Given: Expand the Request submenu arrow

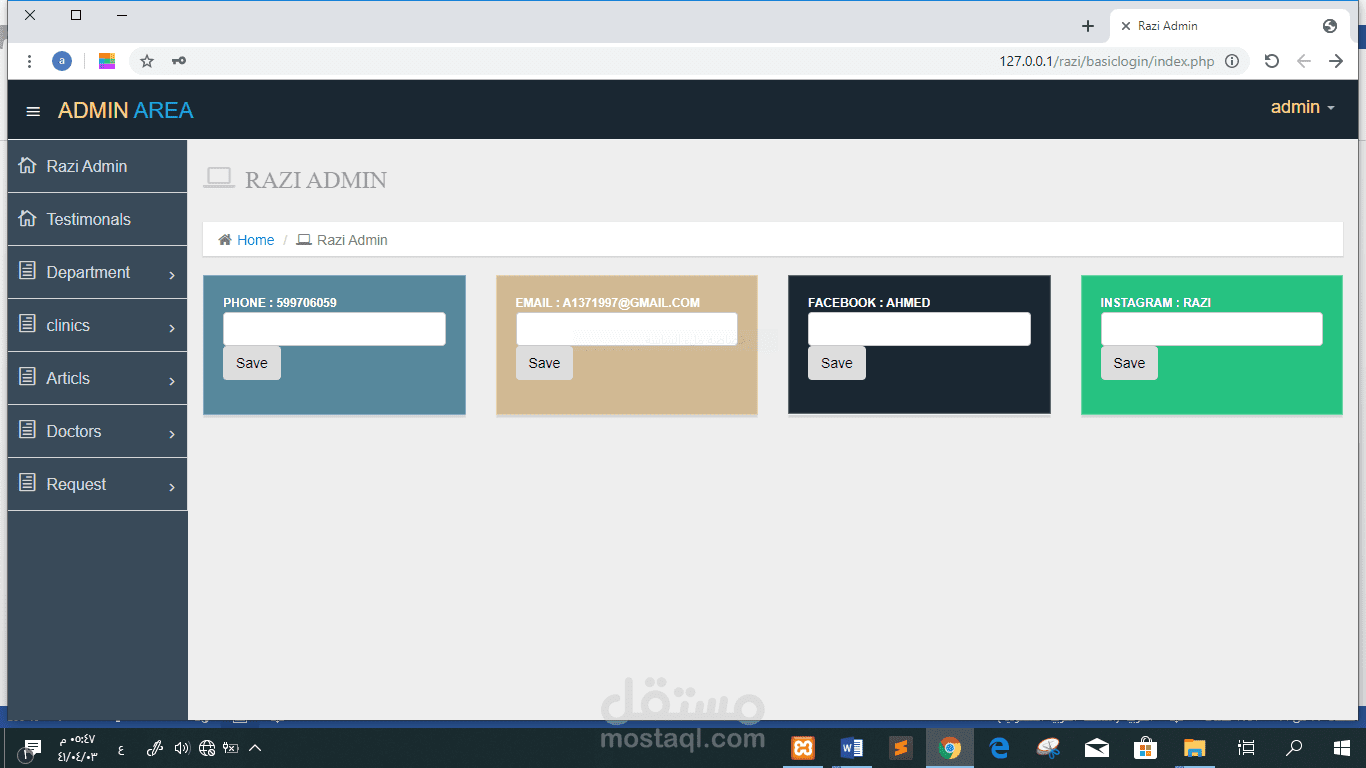Looking at the screenshot, I should 172,487.
